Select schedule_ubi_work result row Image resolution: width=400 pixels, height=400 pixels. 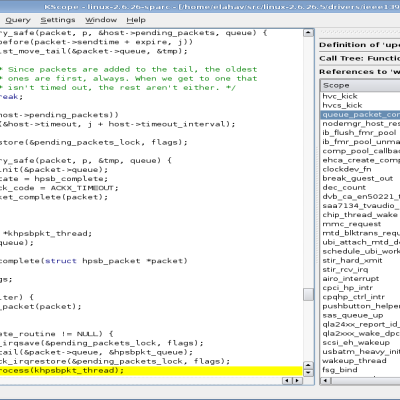[360, 251]
